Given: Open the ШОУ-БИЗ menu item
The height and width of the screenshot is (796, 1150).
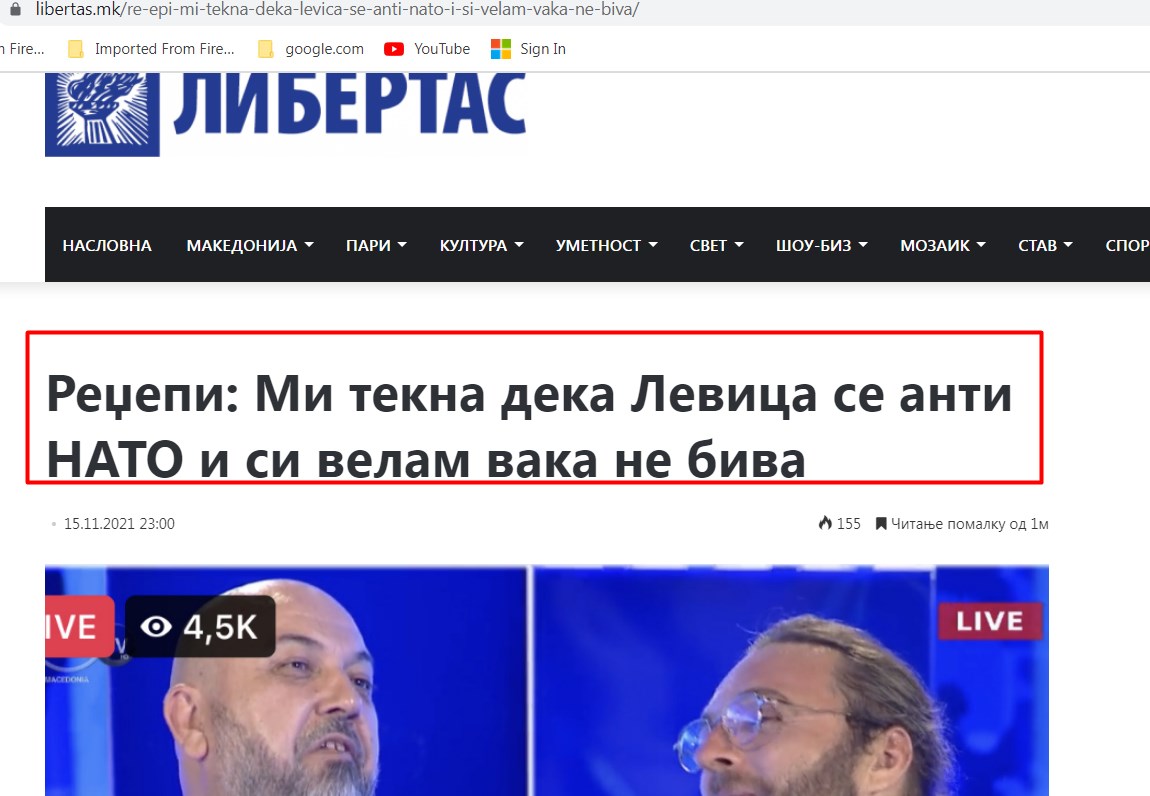Looking at the screenshot, I should pyautogui.click(x=821, y=245).
